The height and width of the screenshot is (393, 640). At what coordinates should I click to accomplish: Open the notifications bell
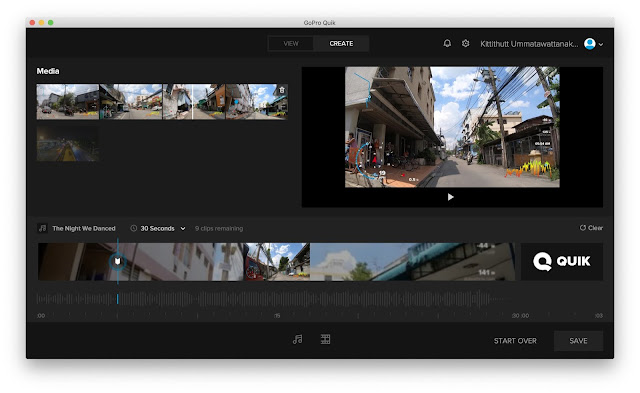click(447, 43)
